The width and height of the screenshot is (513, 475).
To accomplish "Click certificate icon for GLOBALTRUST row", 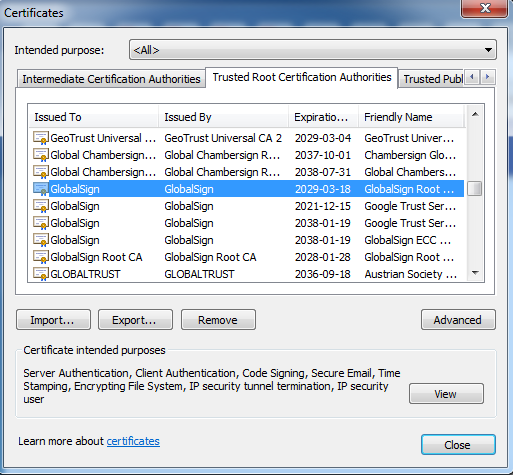I will (x=41, y=274).
